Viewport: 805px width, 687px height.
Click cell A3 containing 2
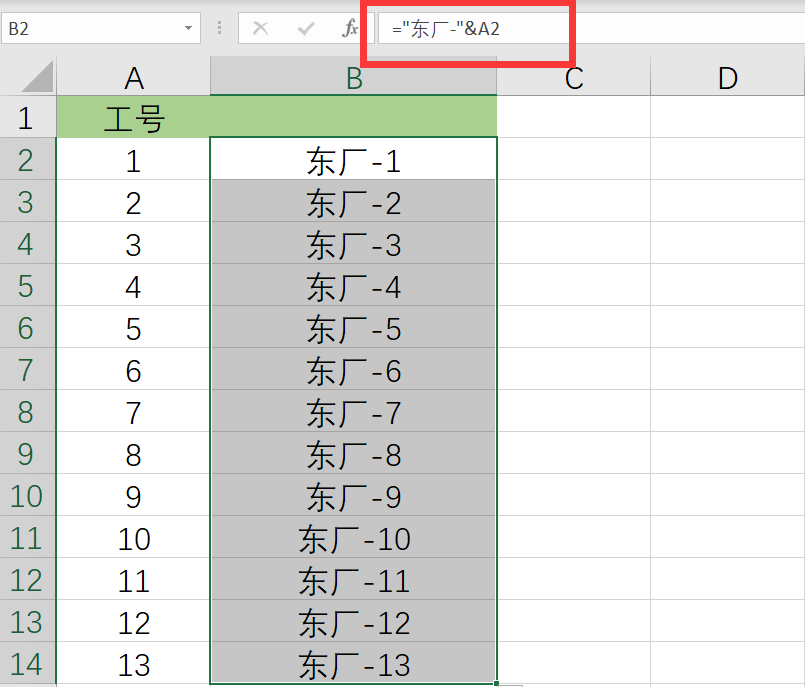pos(133,201)
